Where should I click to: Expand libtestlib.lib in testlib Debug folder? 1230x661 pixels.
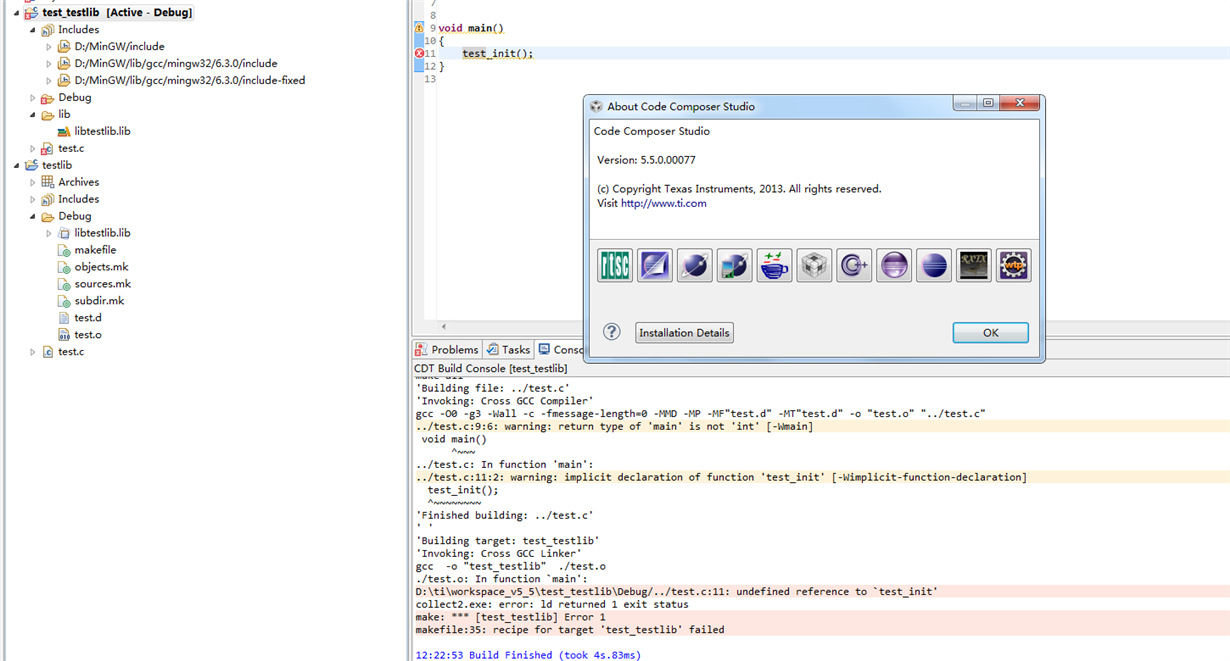tap(49, 234)
